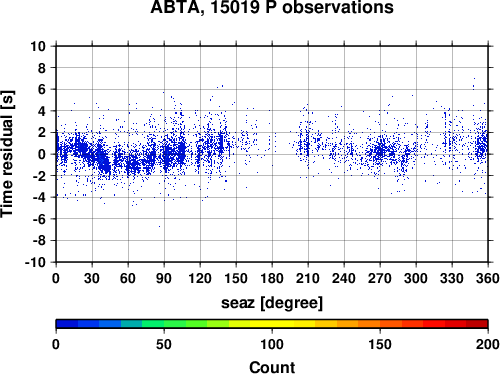Click the y-axis tick label 0
Image resolution: width=500 pixels, height=374 pixels.
tap(42, 154)
